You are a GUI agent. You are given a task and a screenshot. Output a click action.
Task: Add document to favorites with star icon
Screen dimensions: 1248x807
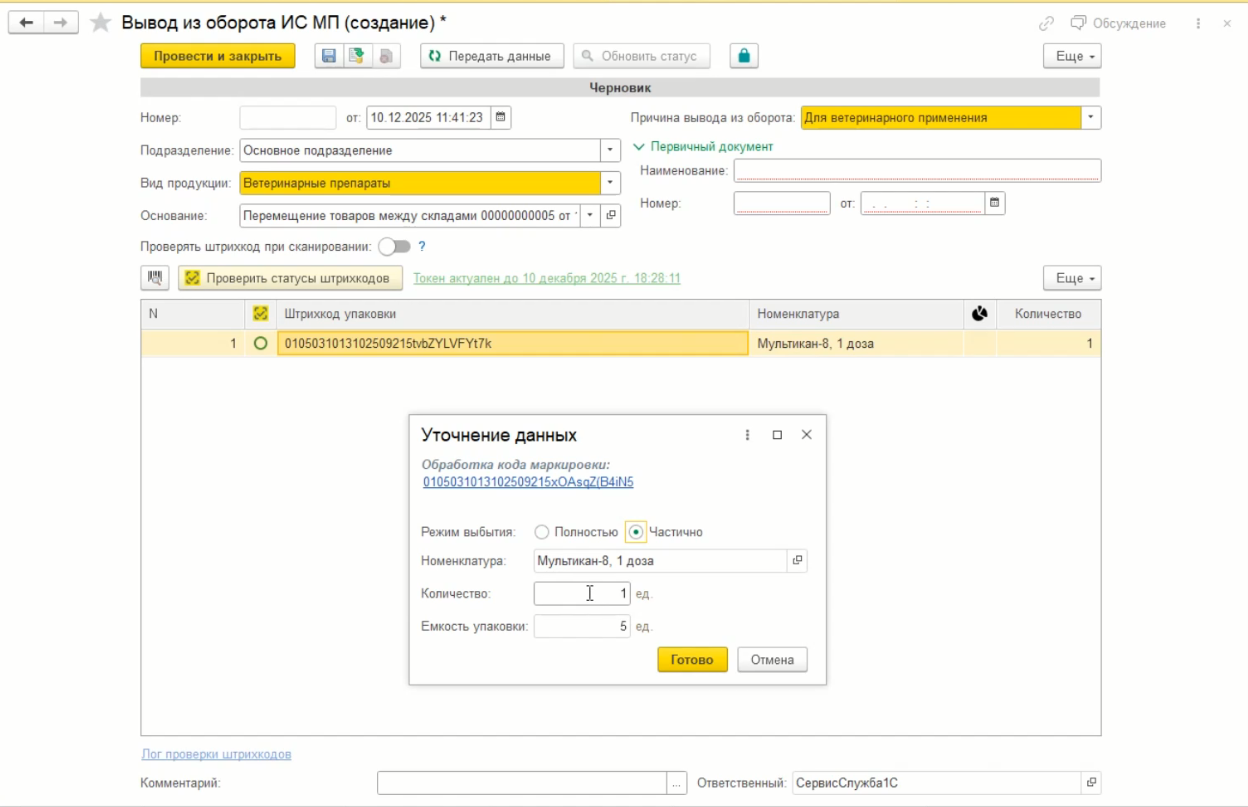coord(100,23)
